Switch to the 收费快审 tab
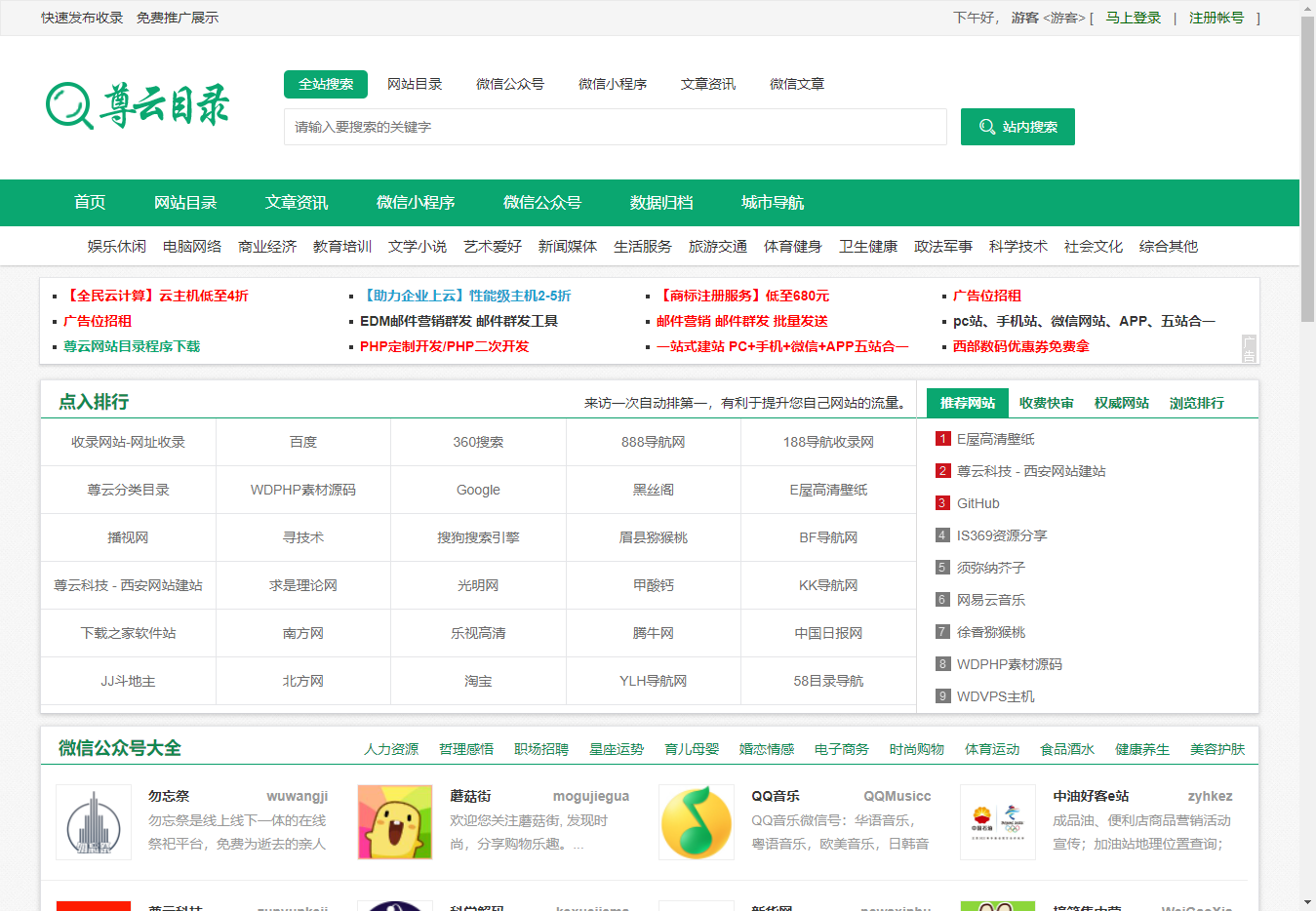The width and height of the screenshot is (1316, 911). coord(1047,403)
